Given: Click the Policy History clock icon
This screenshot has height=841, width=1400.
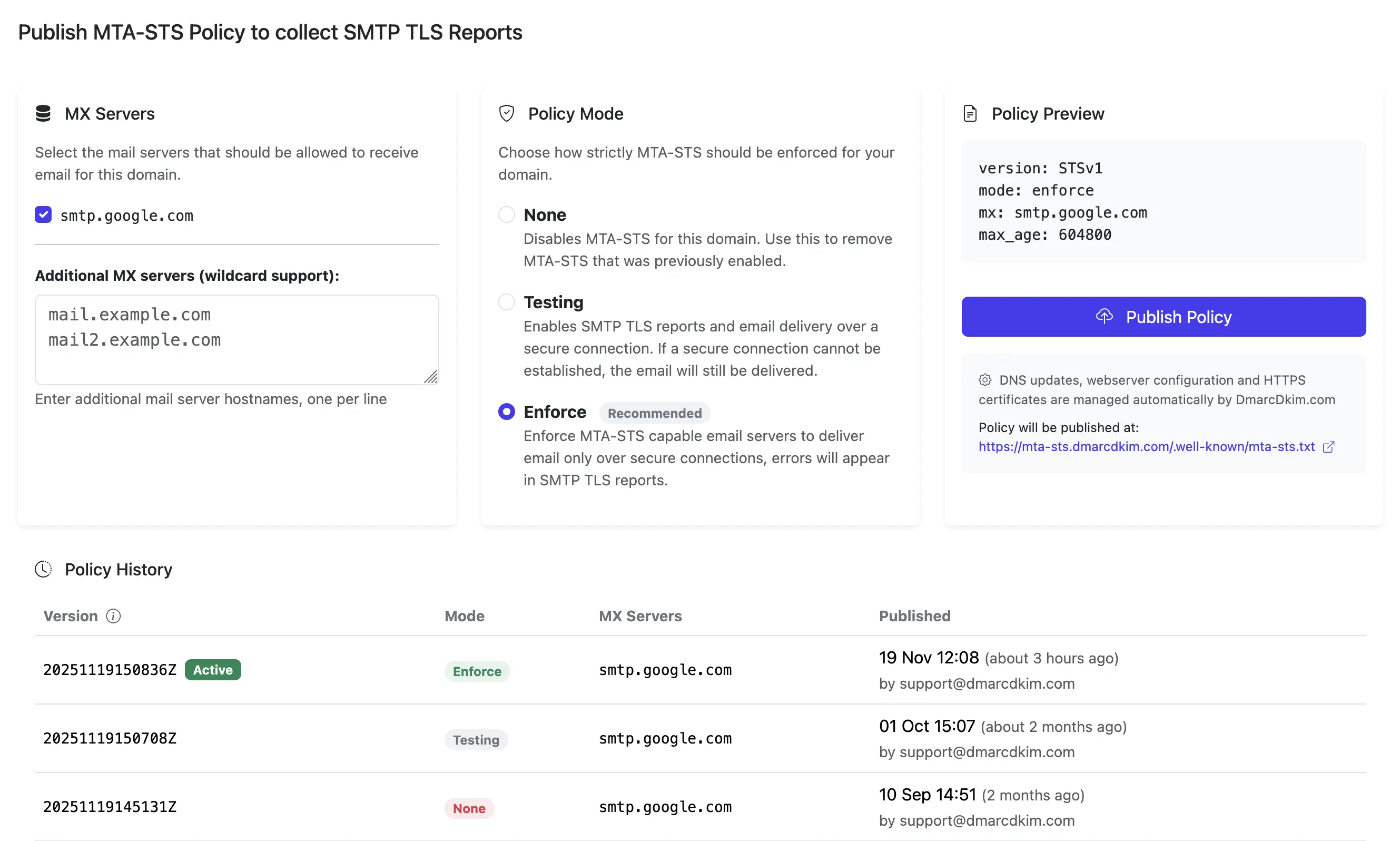Looking at the screenshot, I should (x=43, y=569).
